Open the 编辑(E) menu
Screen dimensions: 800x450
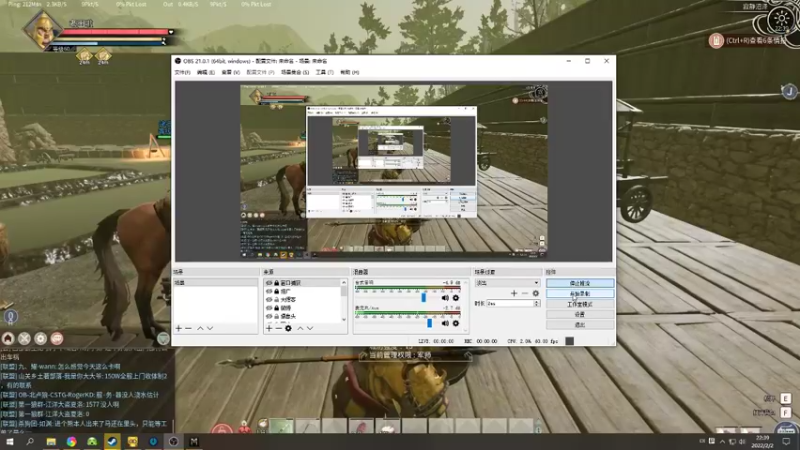coord(206,72)
